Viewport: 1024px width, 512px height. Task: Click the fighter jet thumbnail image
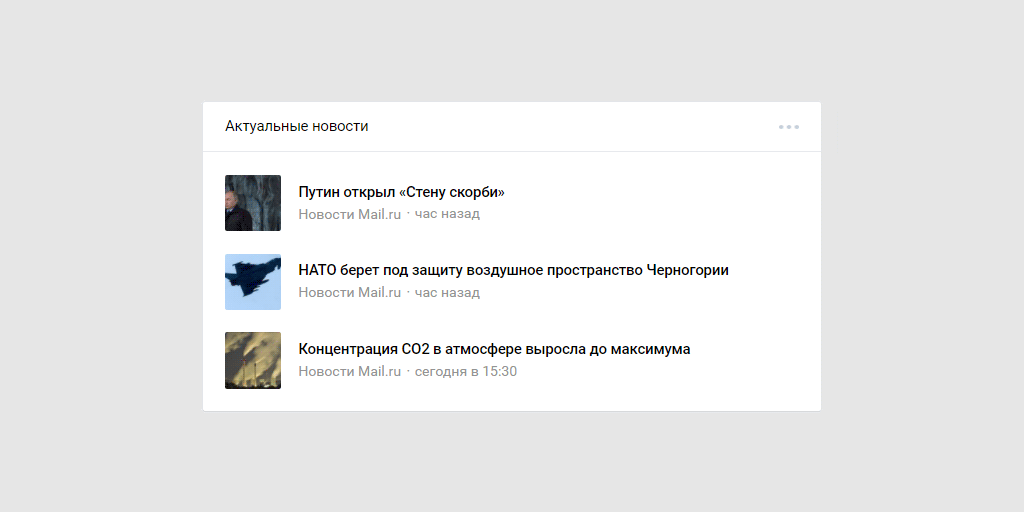[253, 282]
